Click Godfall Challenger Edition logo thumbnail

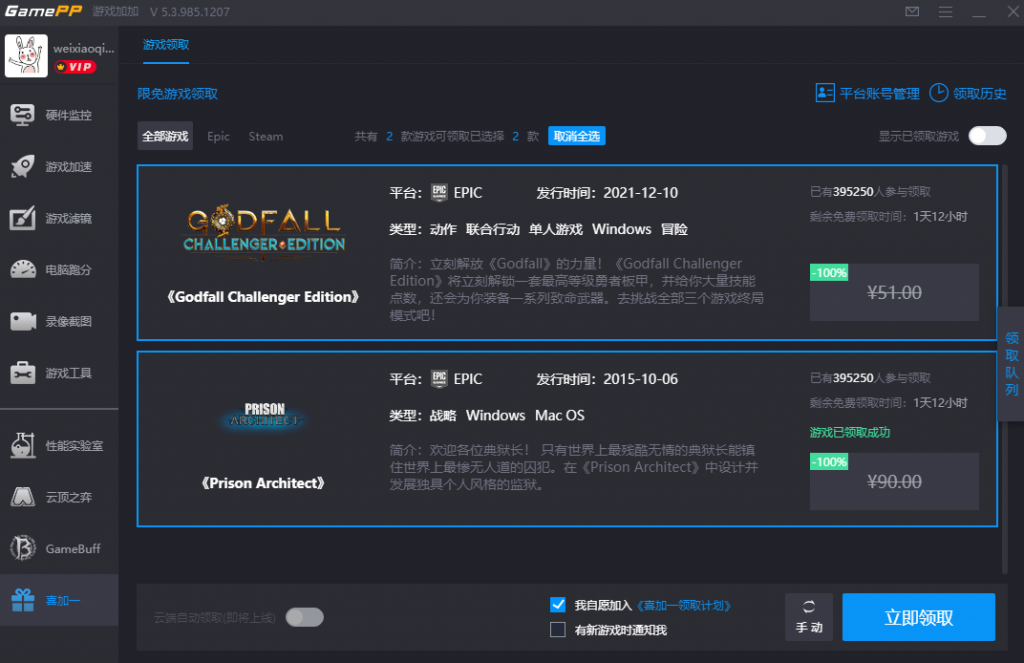[x=264, y=232]
